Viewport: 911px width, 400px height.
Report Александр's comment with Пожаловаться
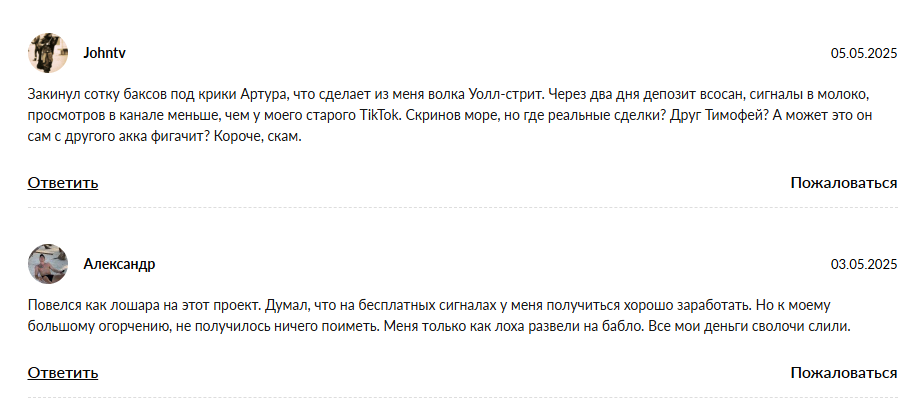843,373
